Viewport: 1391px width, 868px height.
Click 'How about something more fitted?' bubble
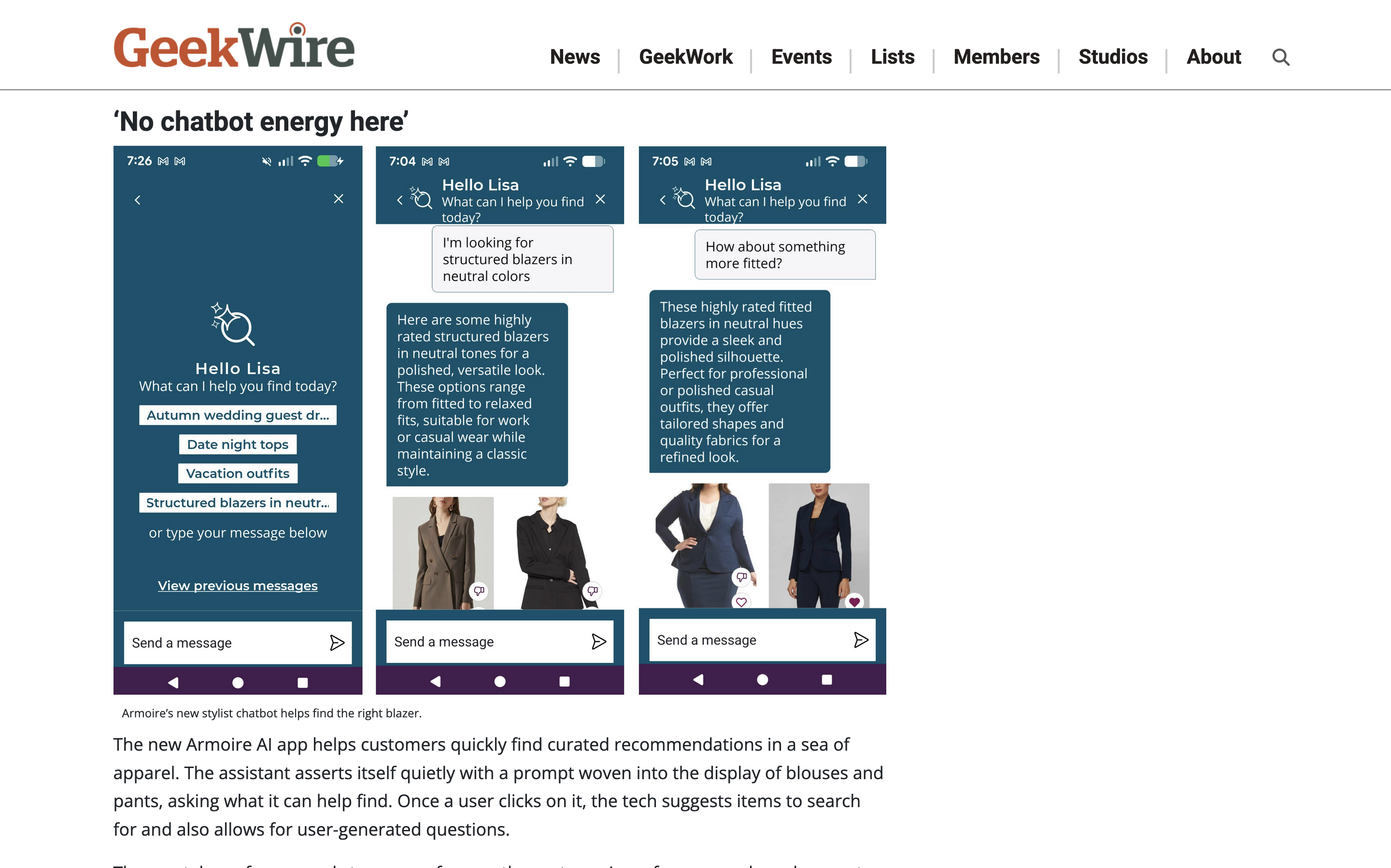pos(785,254)
